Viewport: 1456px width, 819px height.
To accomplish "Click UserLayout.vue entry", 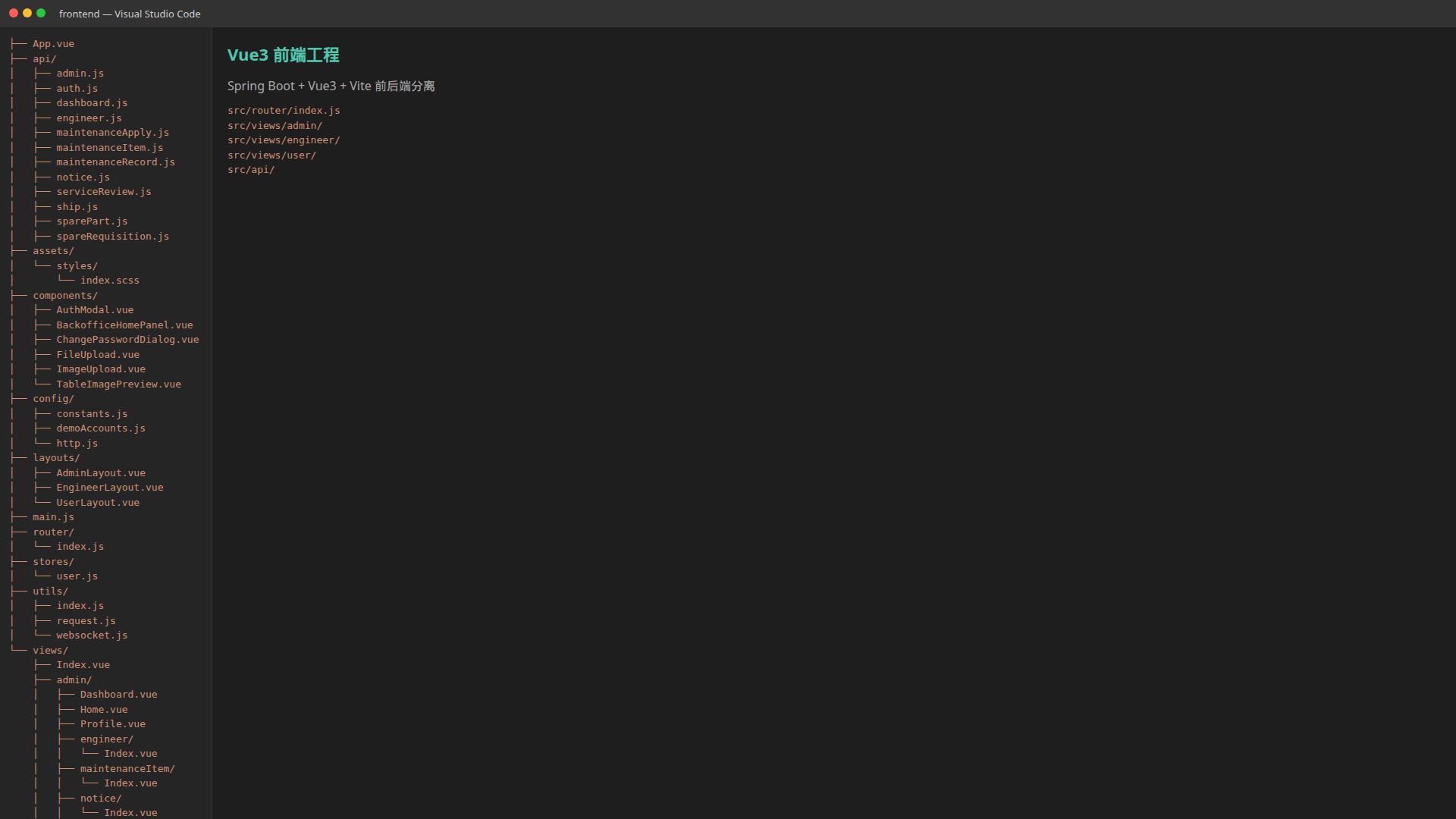I will pos(98,503).
